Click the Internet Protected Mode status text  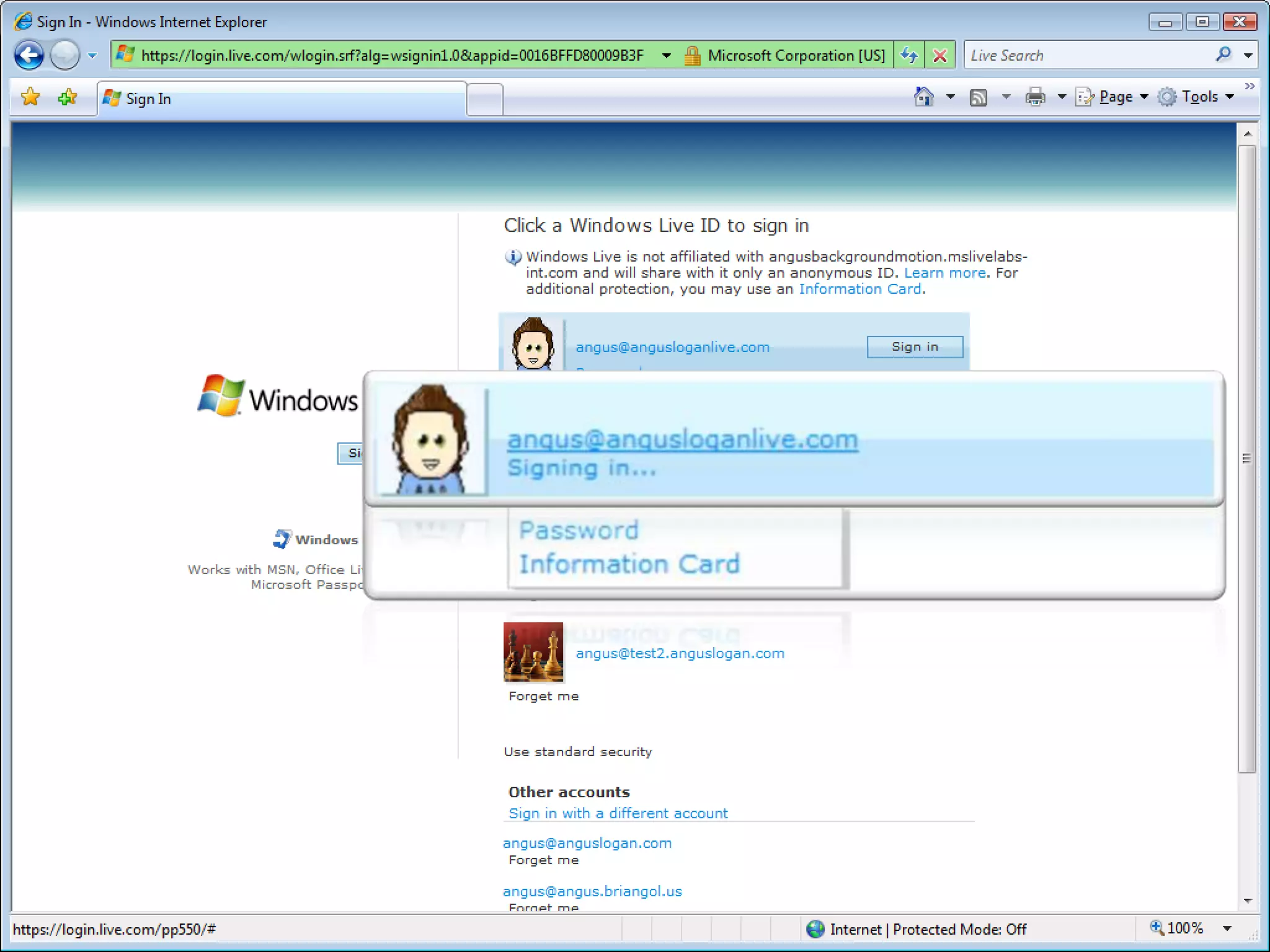pyautogui.click(x=928, y=929)
